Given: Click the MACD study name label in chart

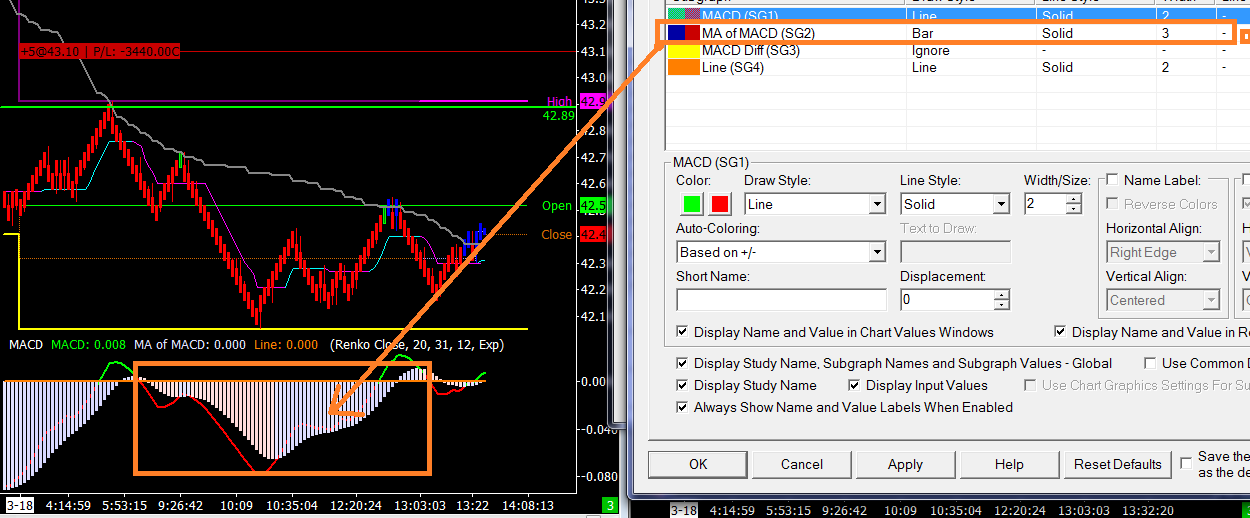Looking at the screenshot, I should coord(26,344).
